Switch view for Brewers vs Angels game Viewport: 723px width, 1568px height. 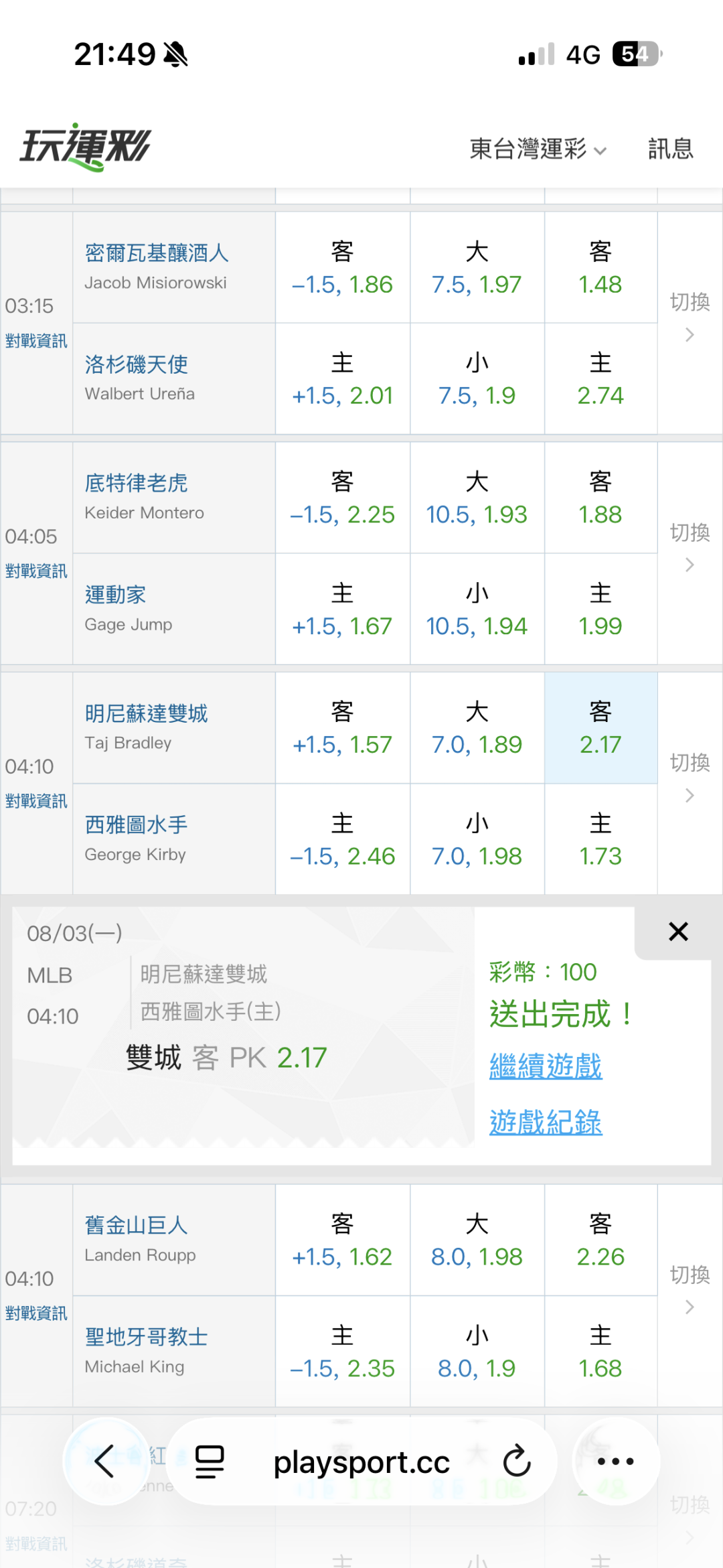pos(690,317)
